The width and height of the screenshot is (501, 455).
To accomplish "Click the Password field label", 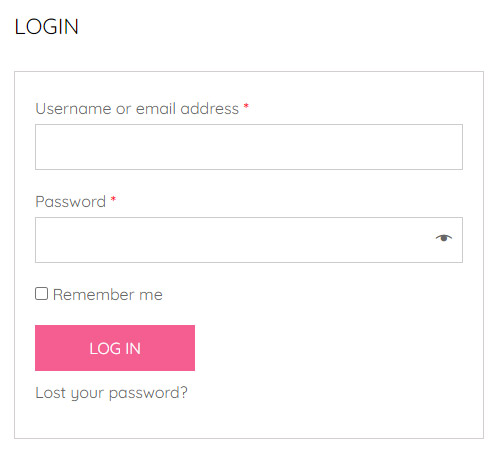I will 71,202.
